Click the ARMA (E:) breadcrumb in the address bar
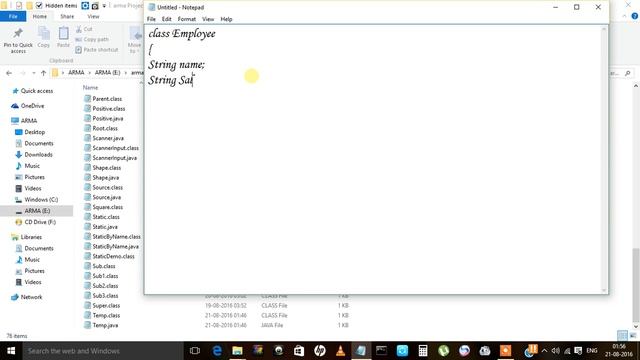Image resolution: width=640 pixels, height=360 pixels. pyautogui.click(x=107, y=73)
